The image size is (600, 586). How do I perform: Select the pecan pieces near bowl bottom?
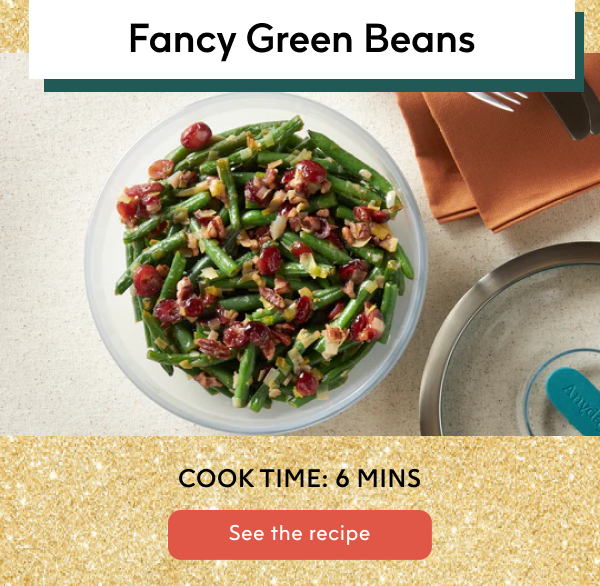point(213,348)
